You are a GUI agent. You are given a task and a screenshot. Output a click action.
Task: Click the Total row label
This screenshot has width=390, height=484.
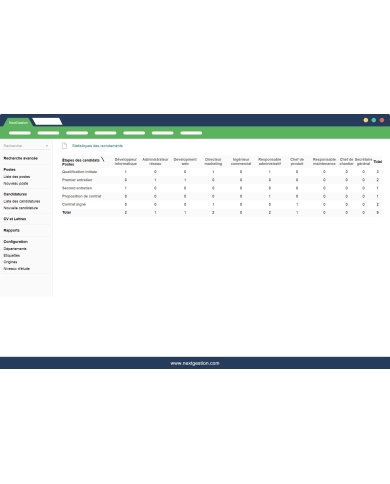66,213
